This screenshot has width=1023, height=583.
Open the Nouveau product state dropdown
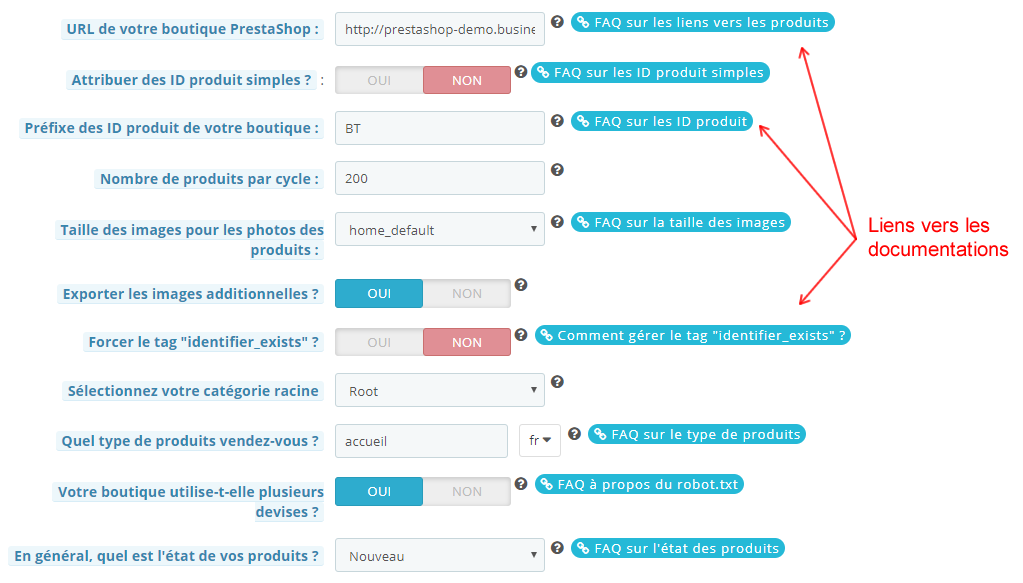(439, 556)
